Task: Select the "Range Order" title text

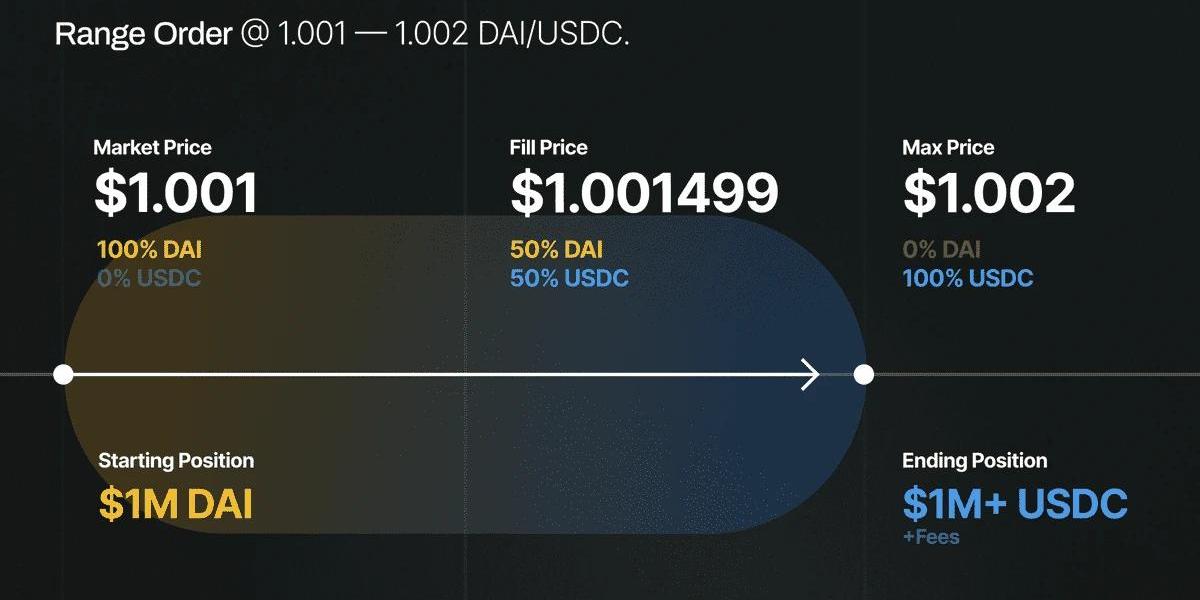Action: tap(142, 34)
